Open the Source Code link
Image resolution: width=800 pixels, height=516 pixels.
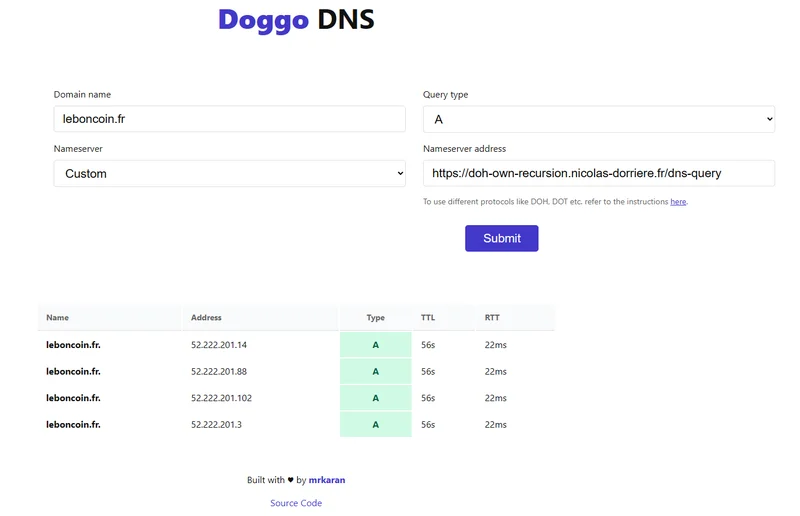pos(296,503)
